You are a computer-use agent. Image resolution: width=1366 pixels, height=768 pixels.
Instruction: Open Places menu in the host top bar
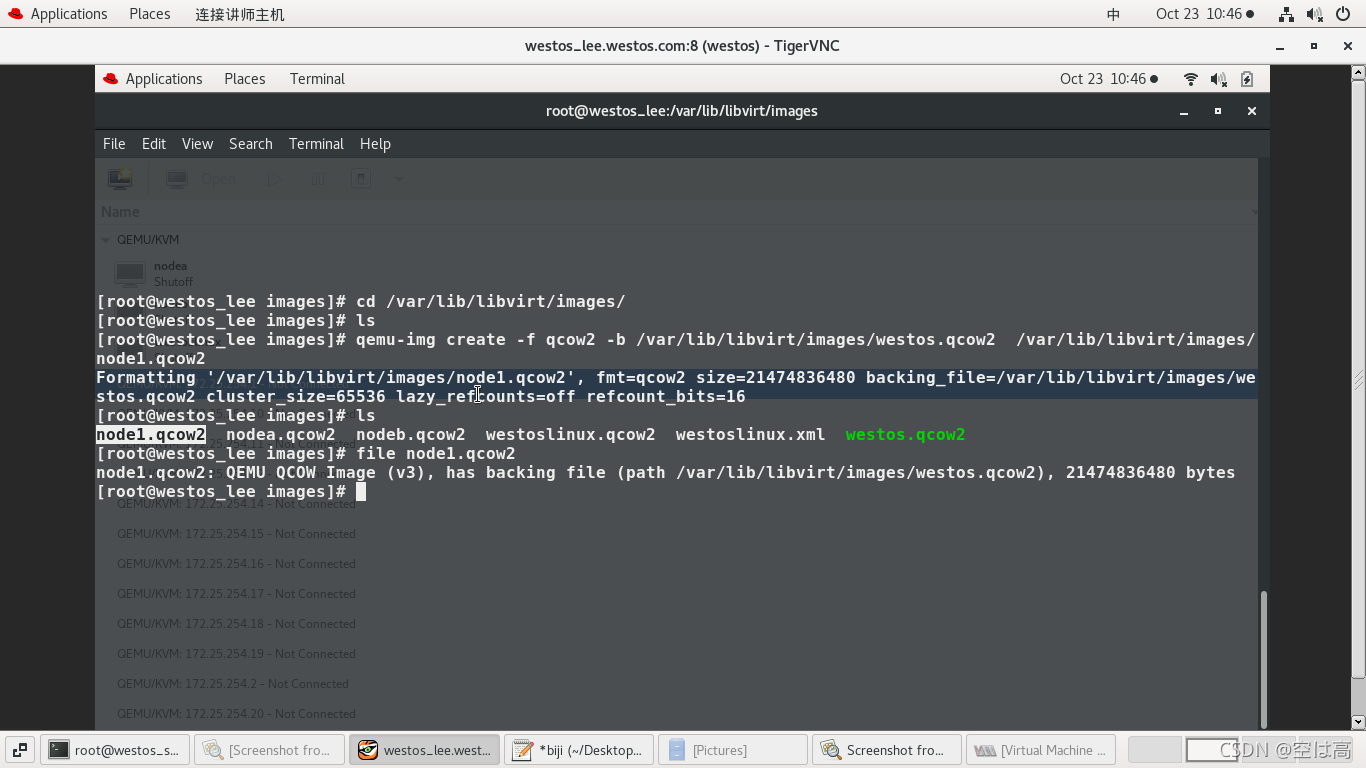tap(150, 14)
